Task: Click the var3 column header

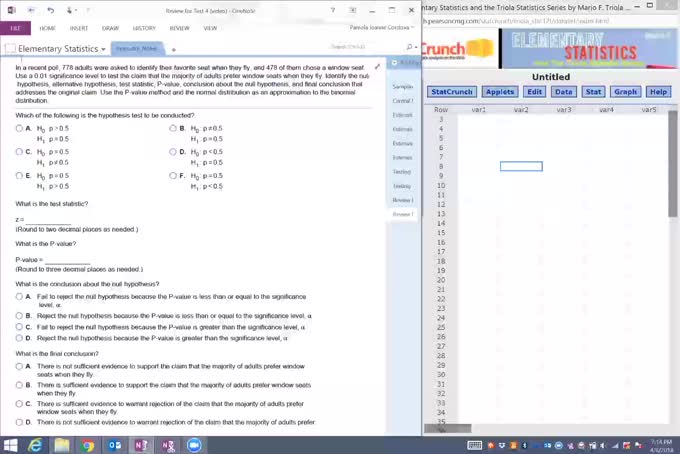Action: click(x=563, y=108)
